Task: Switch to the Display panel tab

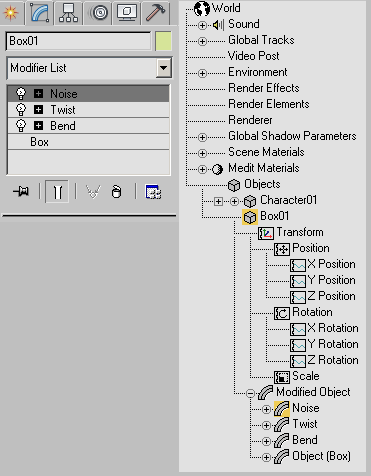Action: click(127, 13)
